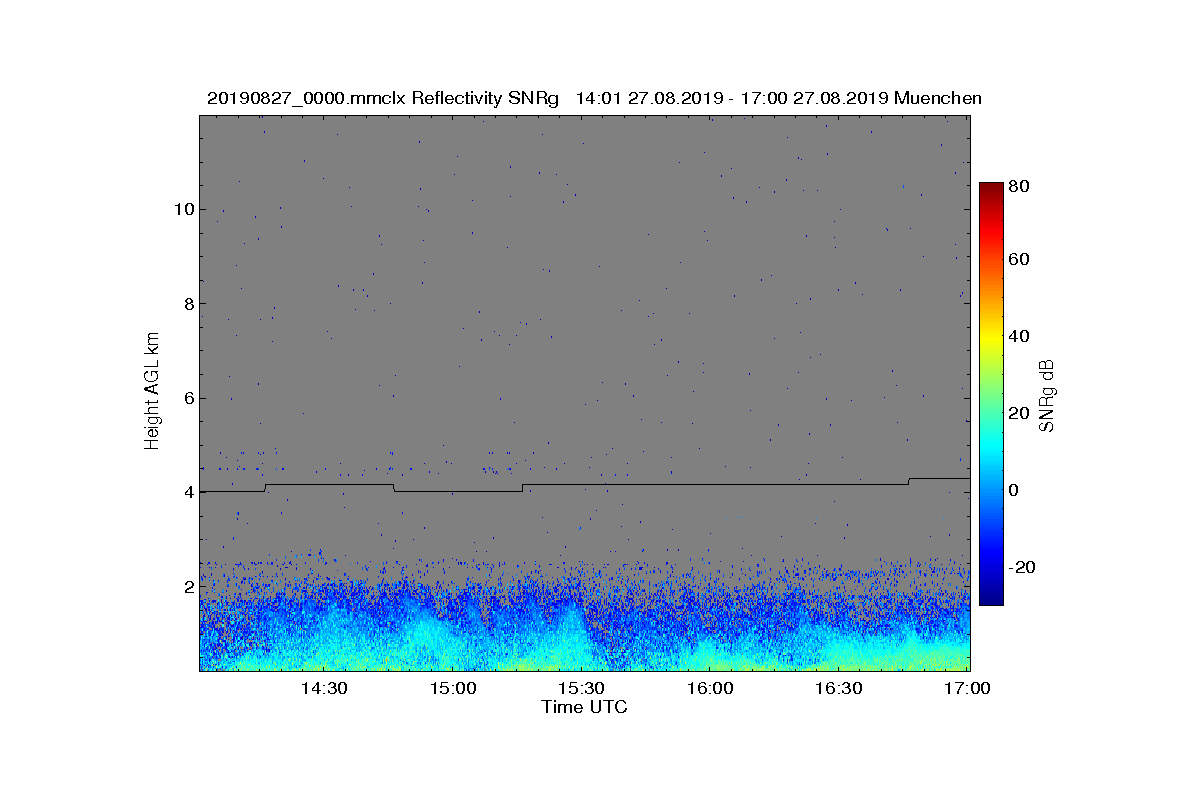
Task: Click the colorbar tick label 80
Action: coord(1020,186)
